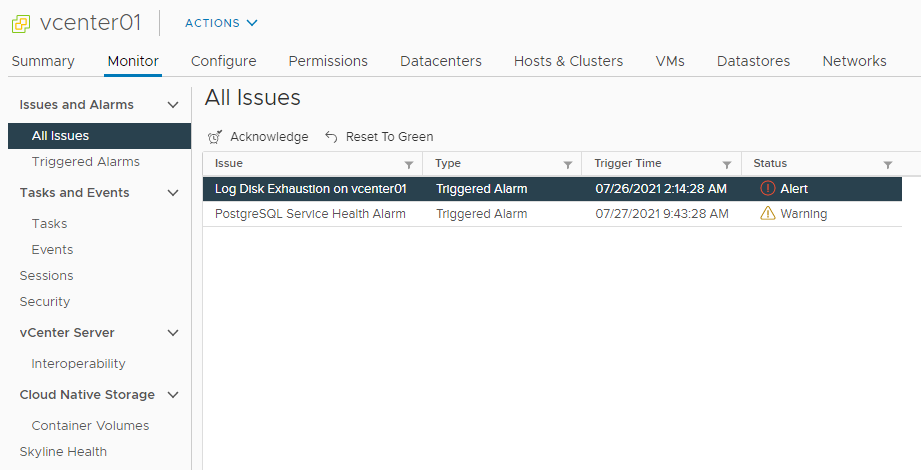Viewport: 921px width, 470px height.
Task: Open the Type column filter icon
Action: coord(568,164)
